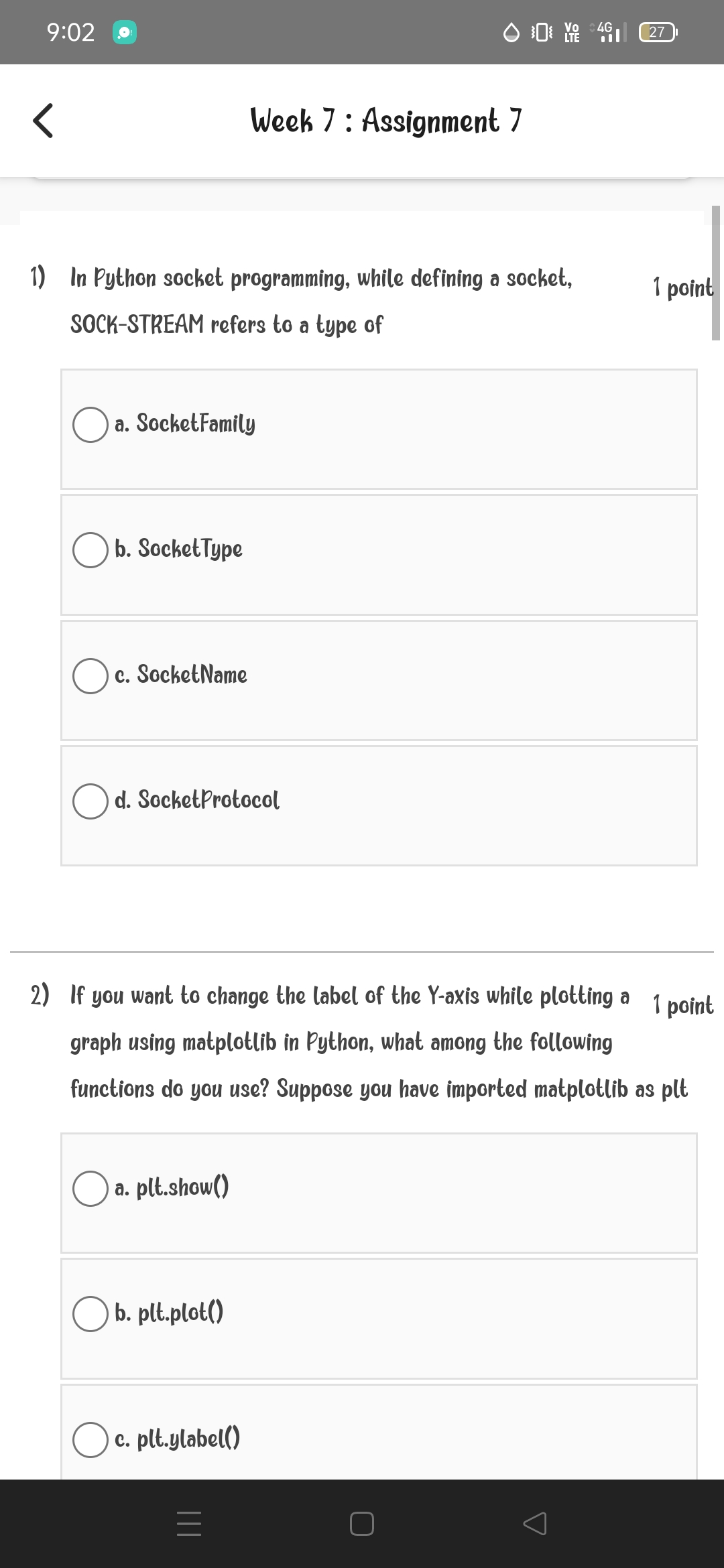This screenshot has width=724, height=1568.
Task: Tap the back arrow icon
Action: point(43,121)
